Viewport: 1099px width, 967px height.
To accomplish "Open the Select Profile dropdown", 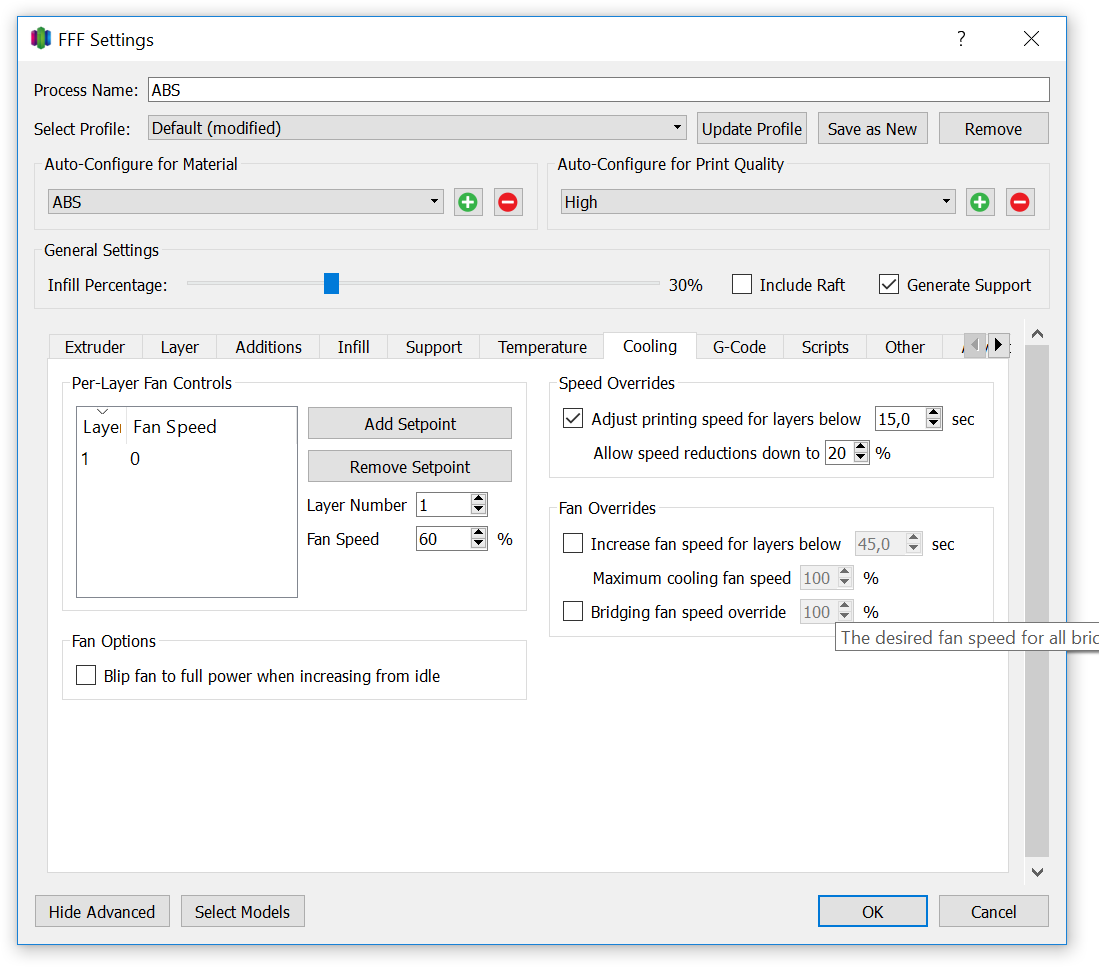I will tap(418, 128).
